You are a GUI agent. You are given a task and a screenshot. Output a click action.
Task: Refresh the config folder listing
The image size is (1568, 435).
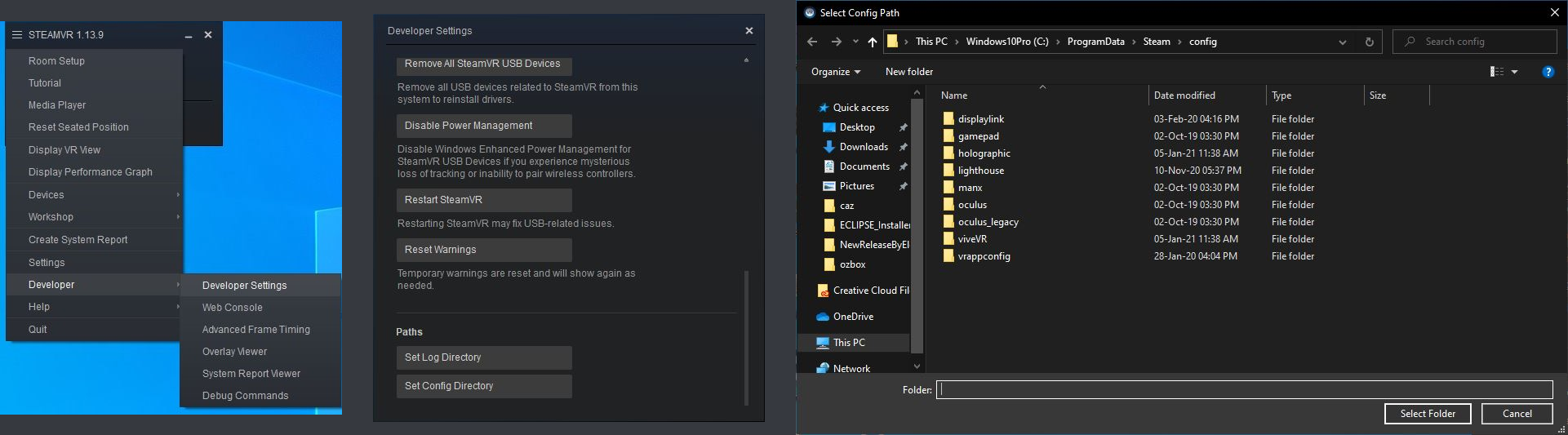click(1370, 42)
